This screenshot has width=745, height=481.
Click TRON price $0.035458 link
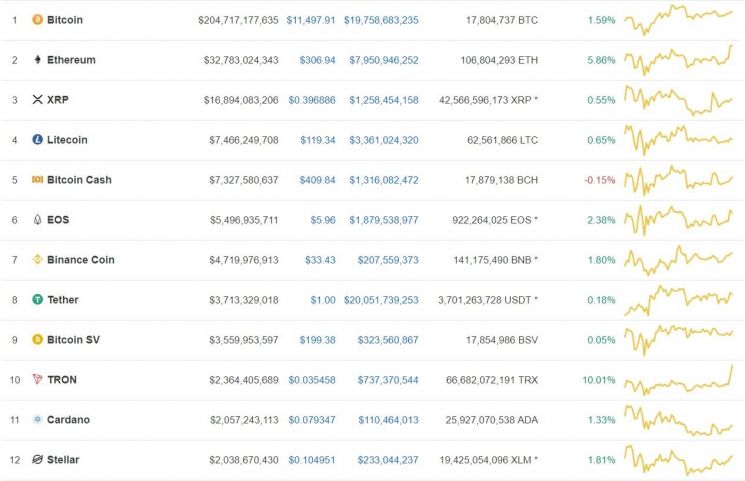[312, 380]
